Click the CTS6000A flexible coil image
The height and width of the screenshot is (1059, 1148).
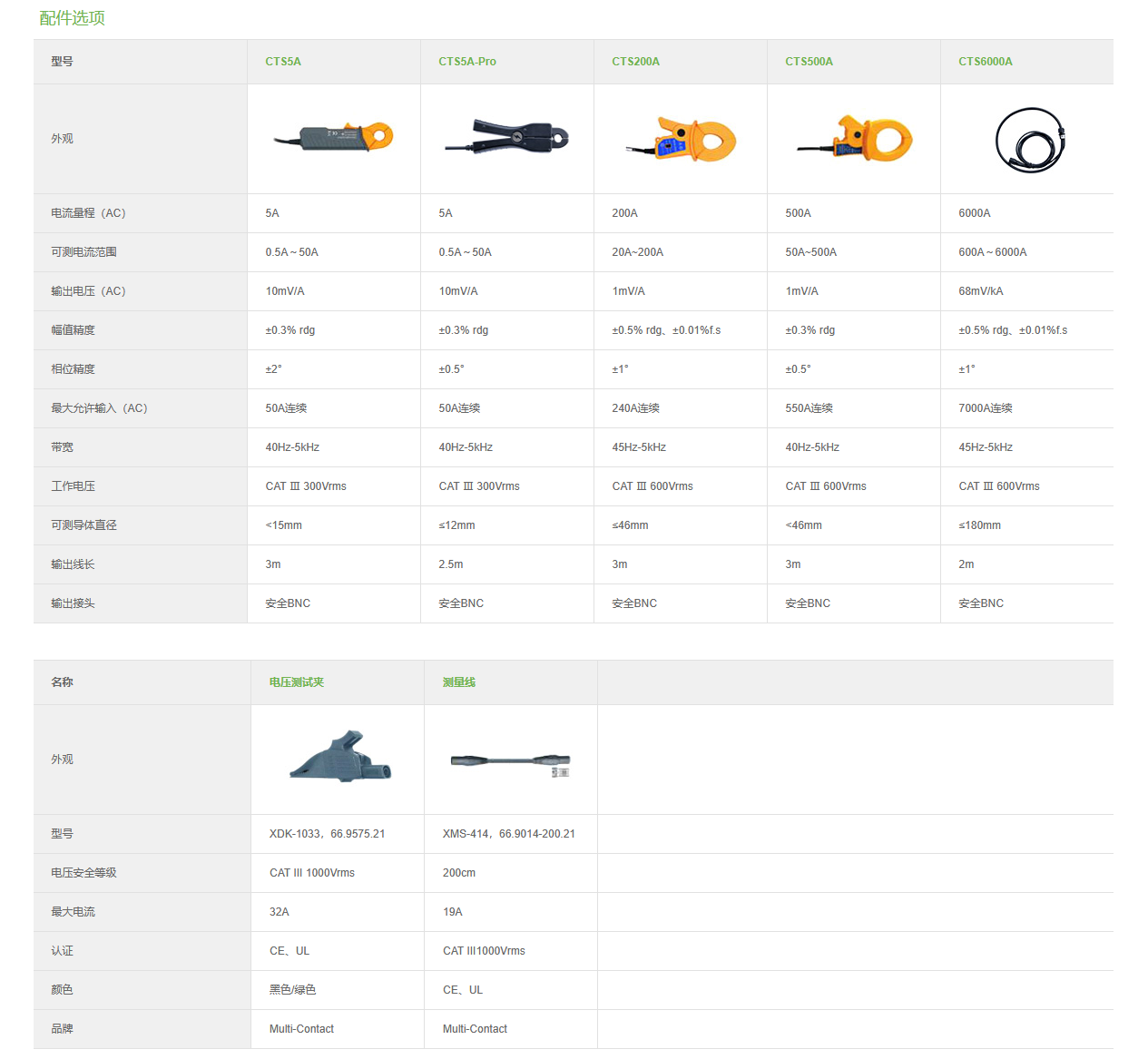[1029, 140]
